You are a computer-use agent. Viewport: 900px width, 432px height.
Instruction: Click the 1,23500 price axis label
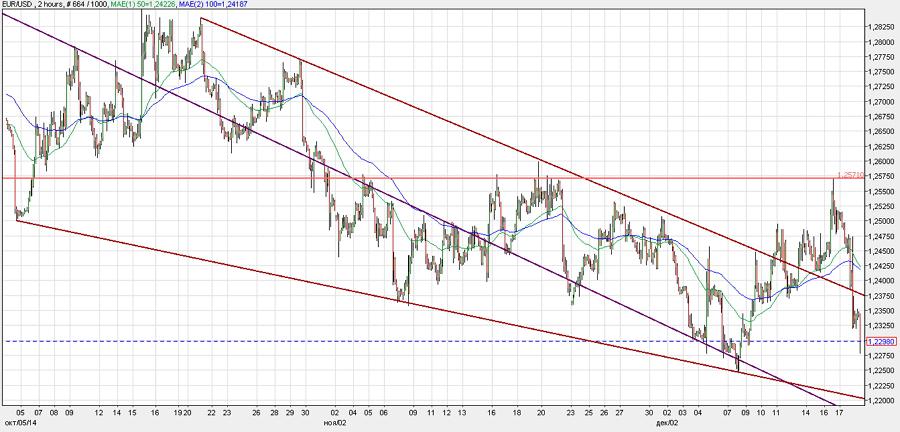881,311
